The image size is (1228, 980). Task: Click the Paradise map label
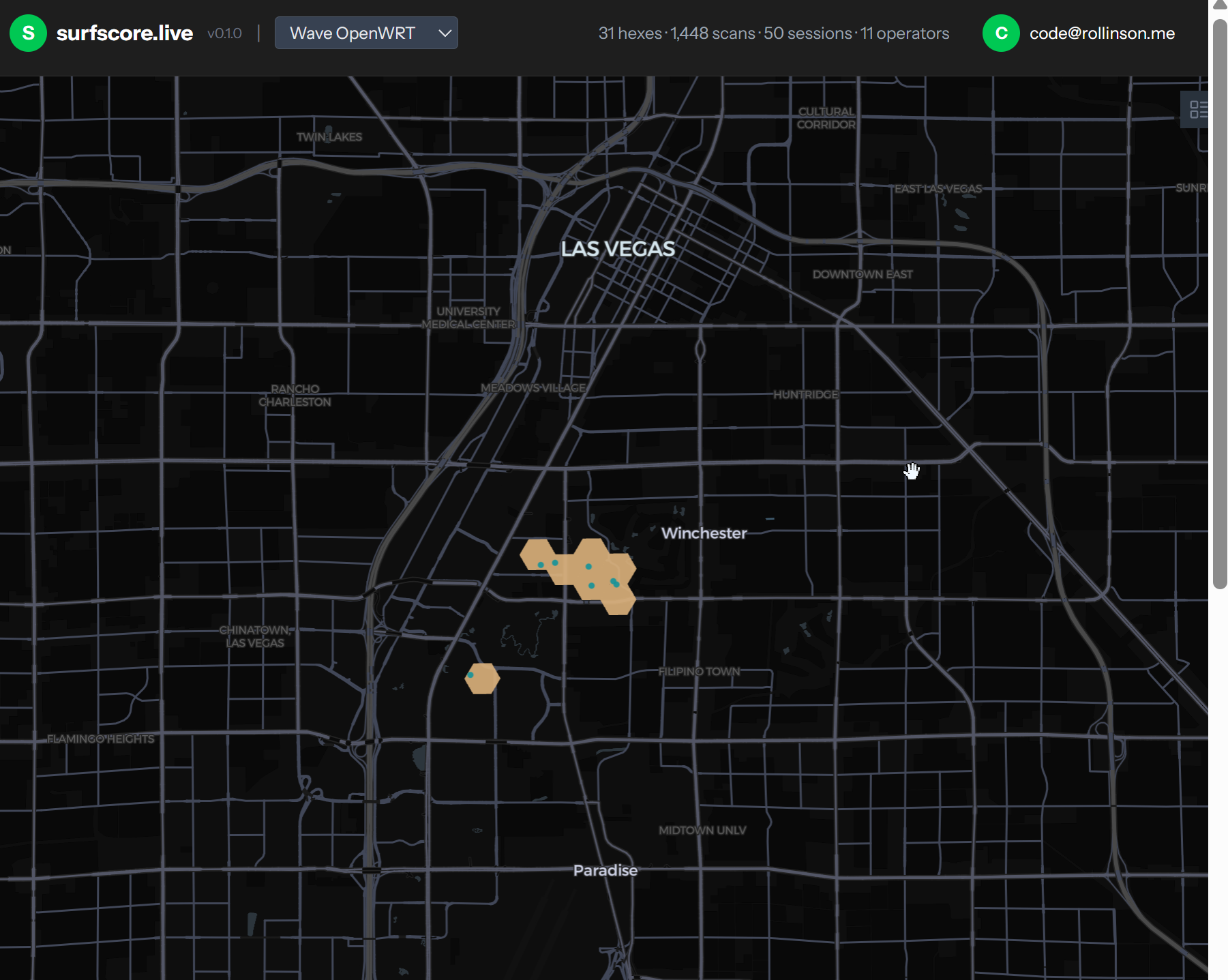[605, 870]
